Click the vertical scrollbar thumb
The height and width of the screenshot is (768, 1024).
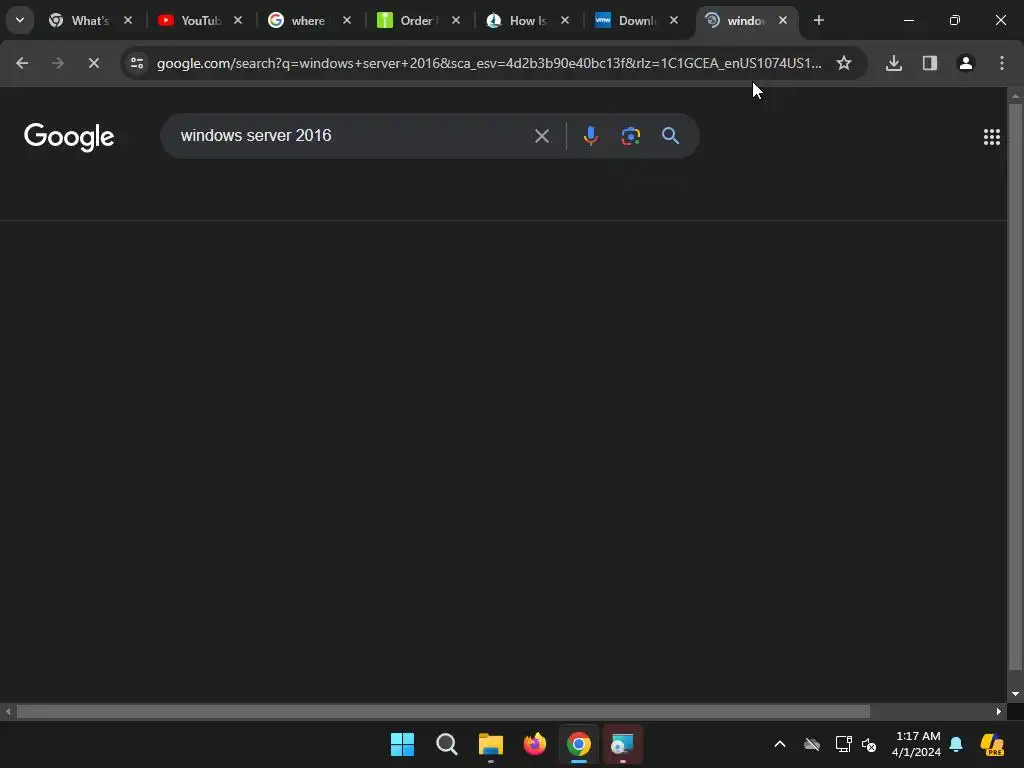(x=1016, y=385)
